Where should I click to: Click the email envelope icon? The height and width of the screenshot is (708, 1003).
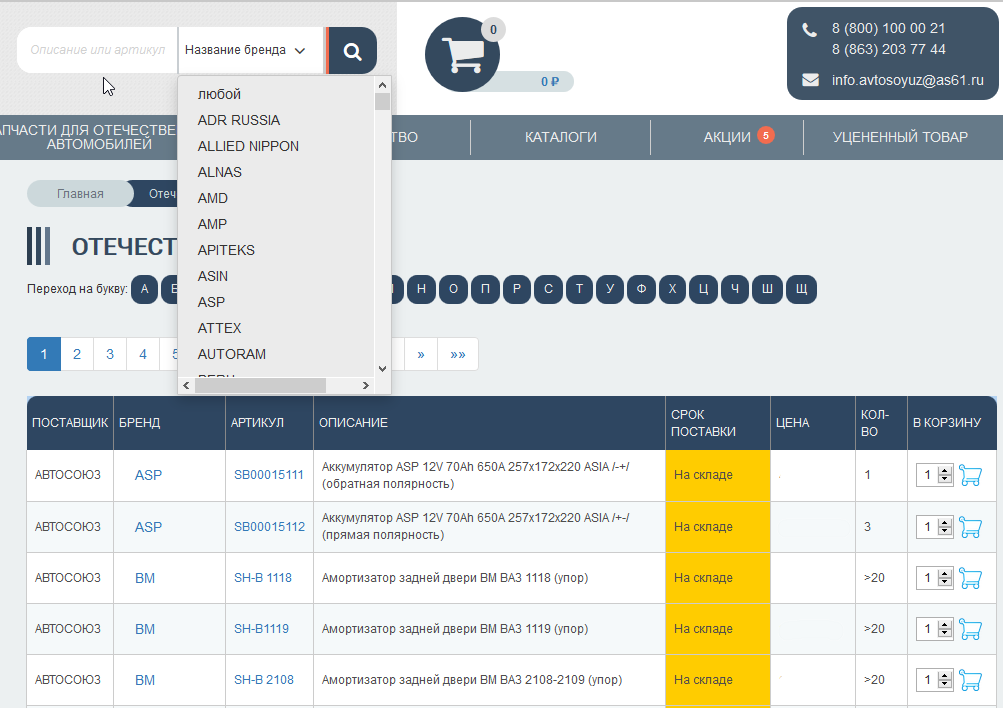810,80
